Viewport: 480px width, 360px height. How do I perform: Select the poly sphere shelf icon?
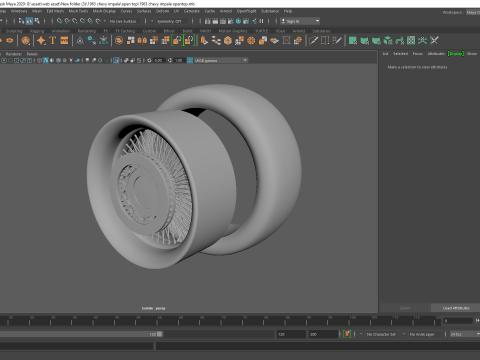[25, 41]
